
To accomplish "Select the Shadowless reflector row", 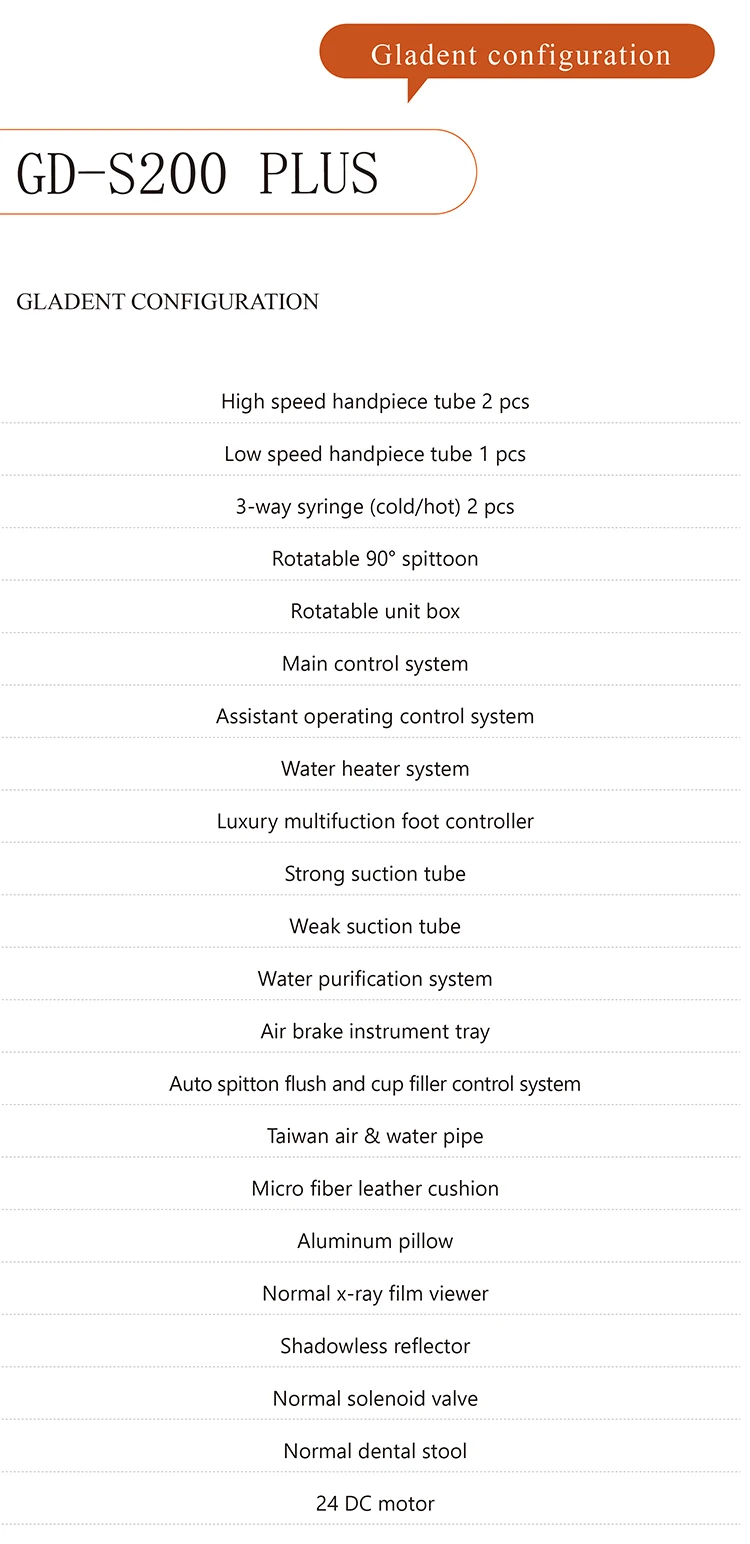I will (375, 1346).
